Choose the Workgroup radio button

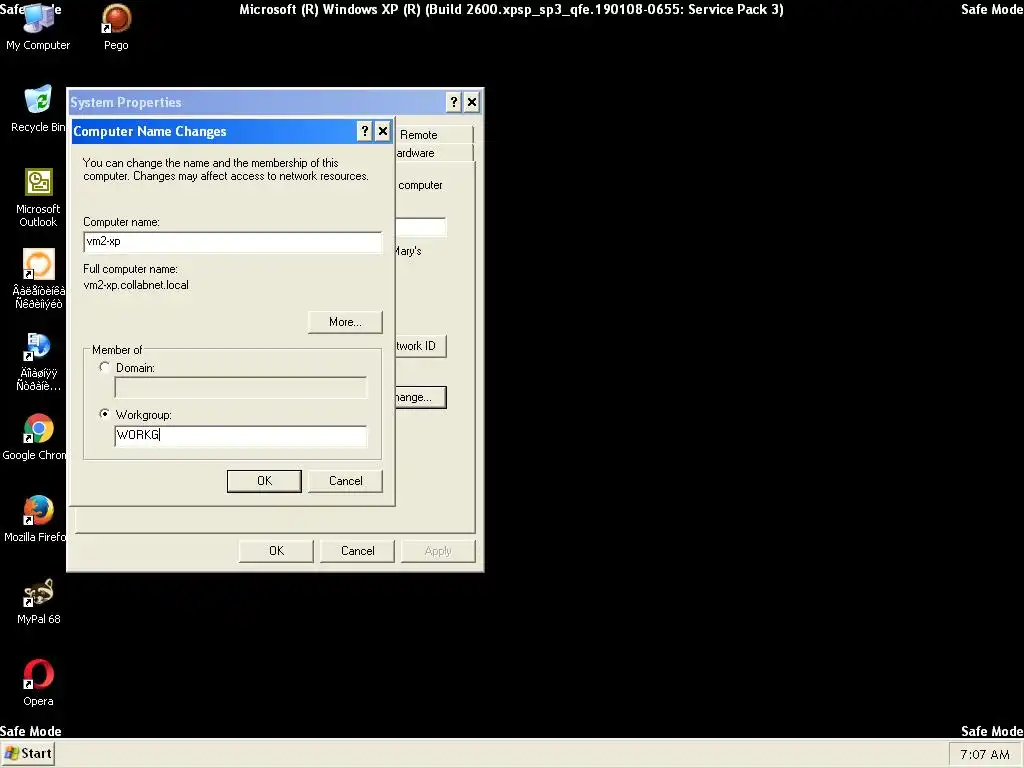(x=104, y=414)
